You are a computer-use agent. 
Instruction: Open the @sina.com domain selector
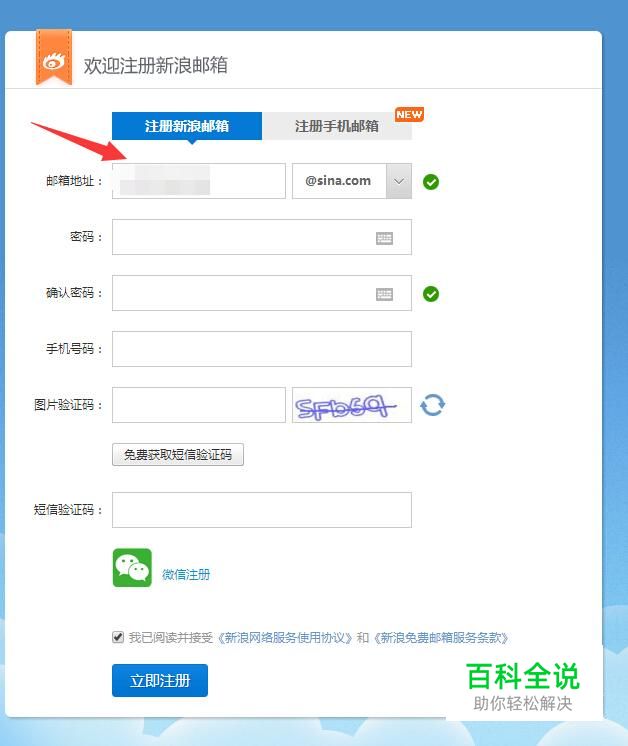coord(352,181)
